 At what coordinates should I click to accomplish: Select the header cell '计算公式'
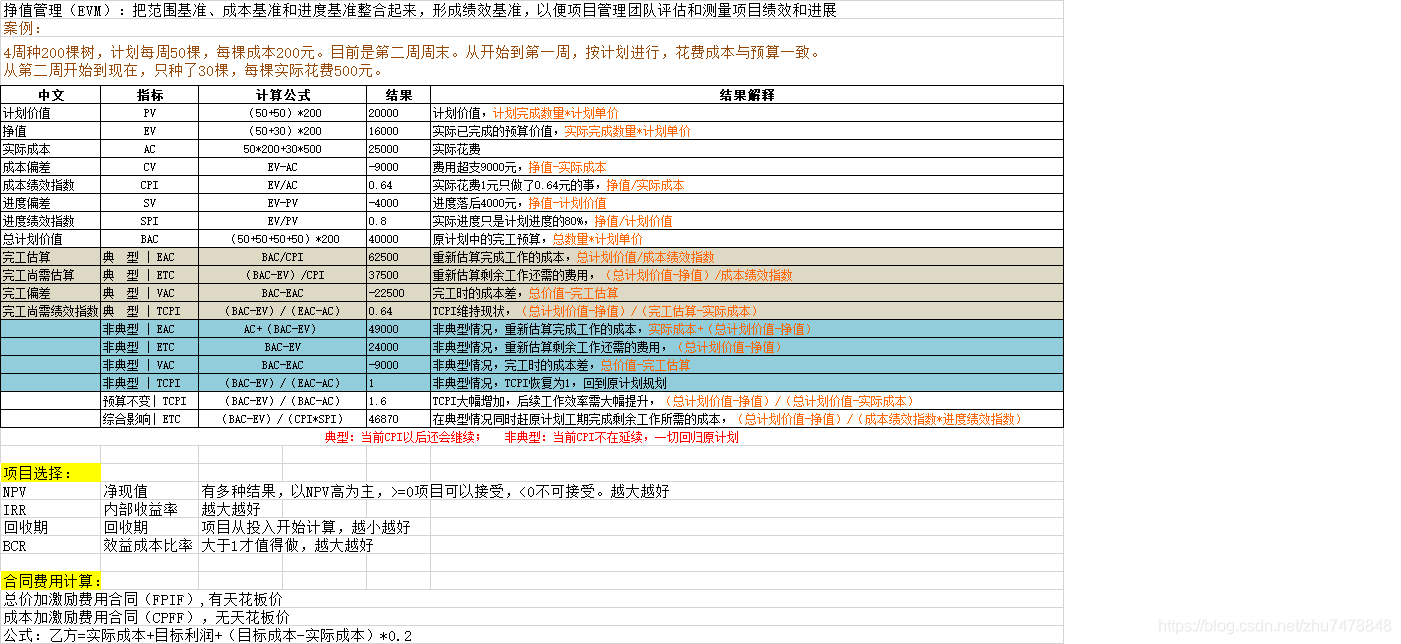point(283,95)
